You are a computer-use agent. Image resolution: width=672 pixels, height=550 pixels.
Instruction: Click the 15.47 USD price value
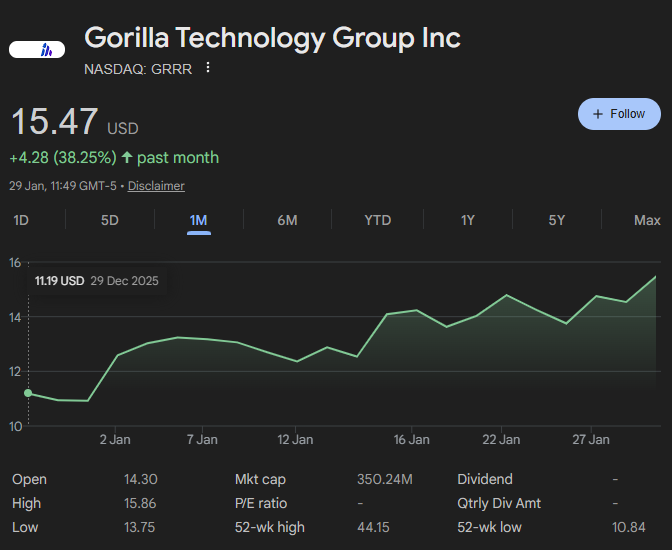75,121
